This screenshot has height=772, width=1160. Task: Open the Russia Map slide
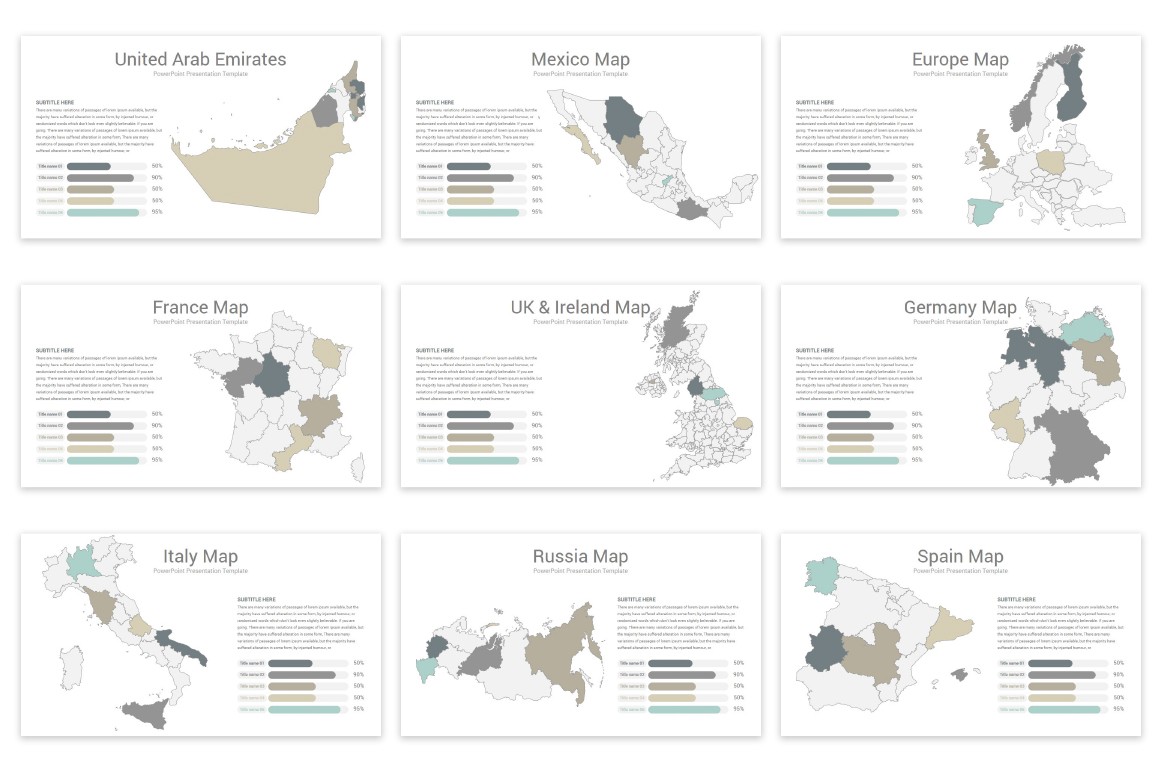(x=581, y=634)
